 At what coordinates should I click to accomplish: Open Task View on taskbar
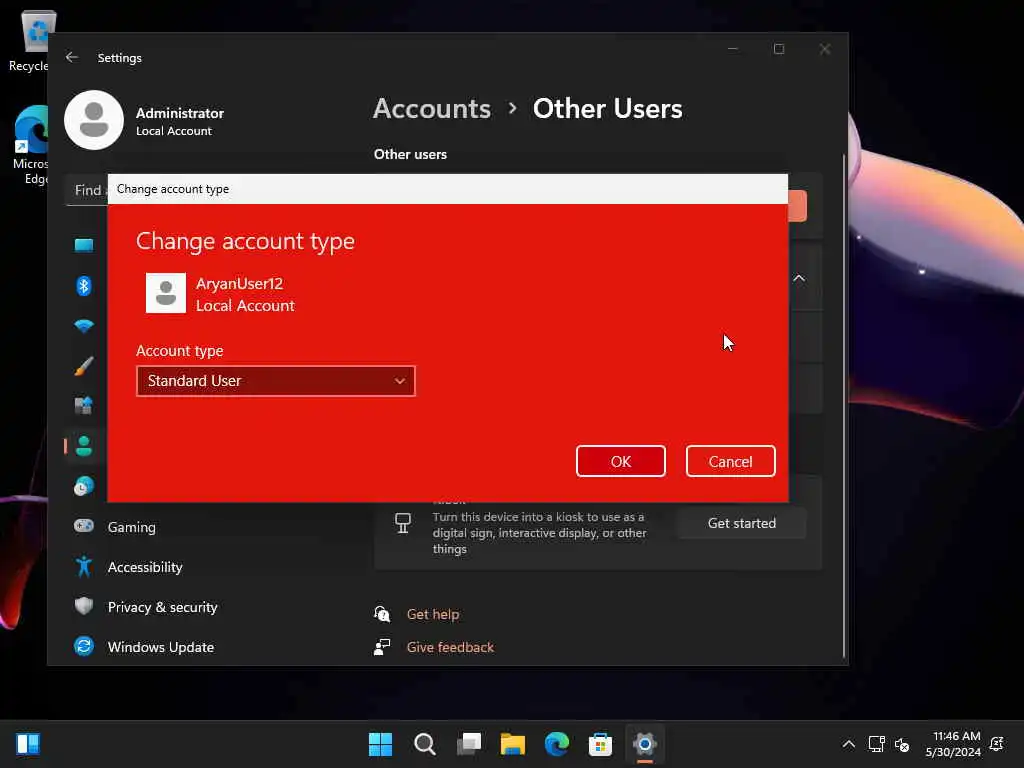coord(469,744)
